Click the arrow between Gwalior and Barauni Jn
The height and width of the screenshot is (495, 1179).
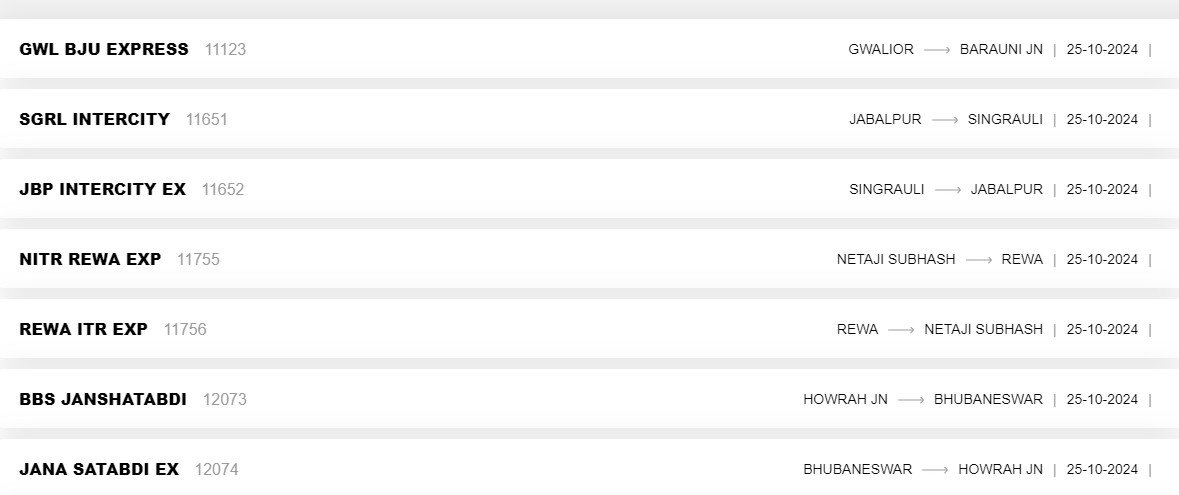[937, 49]
